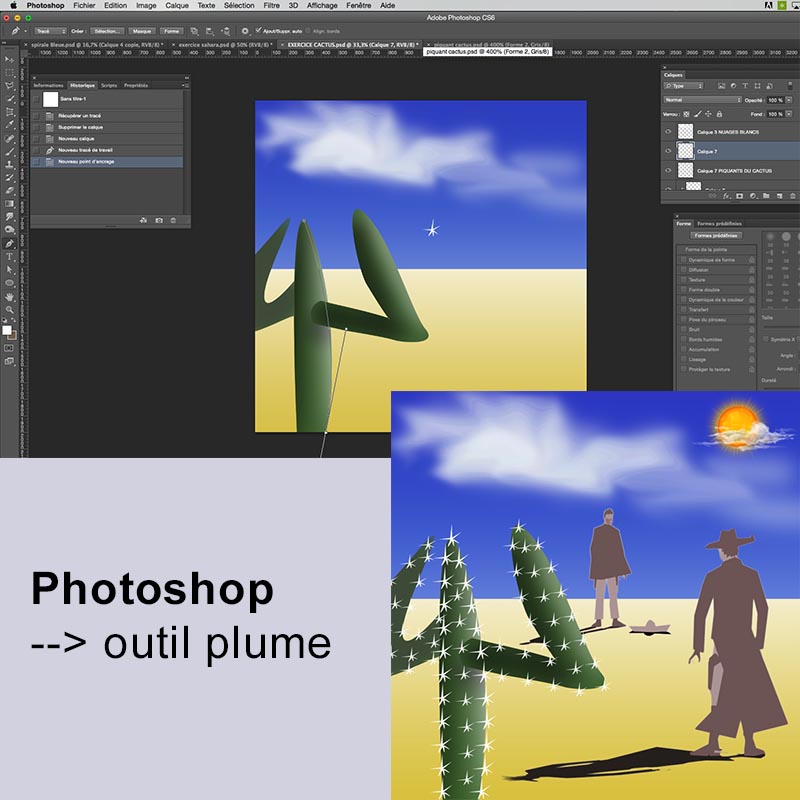Select the Type tool
This screenshot has height=800, width=800.
click(9, 257)
